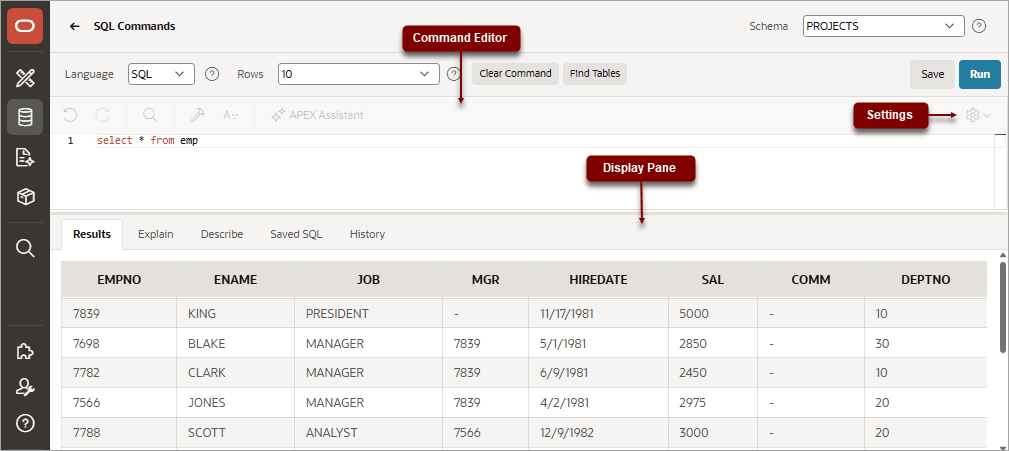Open help icon next to Language
The image size is (1009, 451).
212,74
